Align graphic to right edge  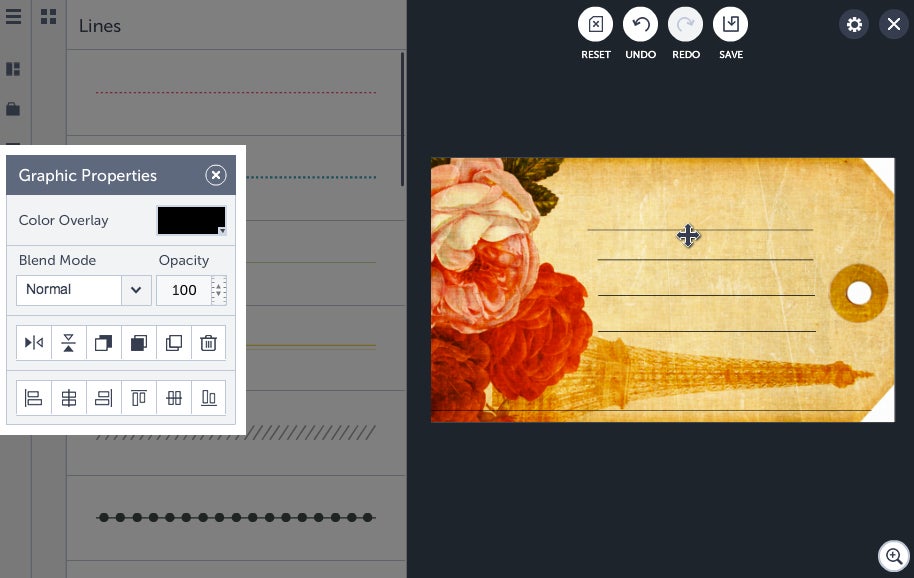click(x=104, y=398)
